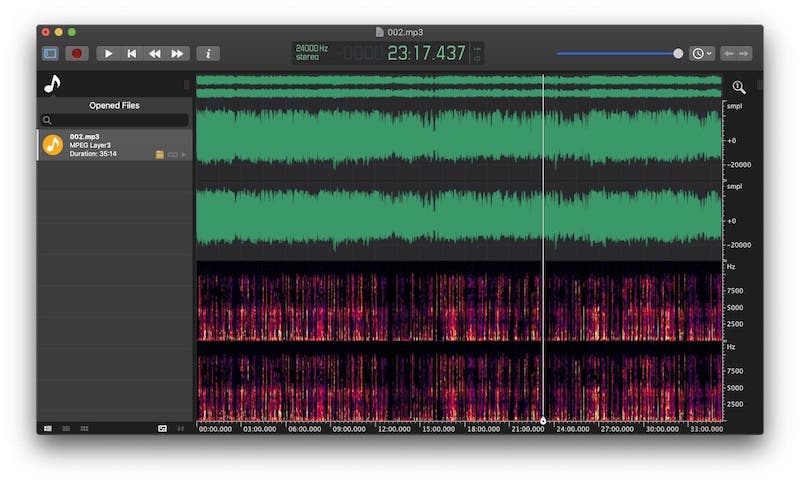The width and height of the screenshot is (800, 483).
Task: Click the fast-forward button
Action: [x=178, y=53]
